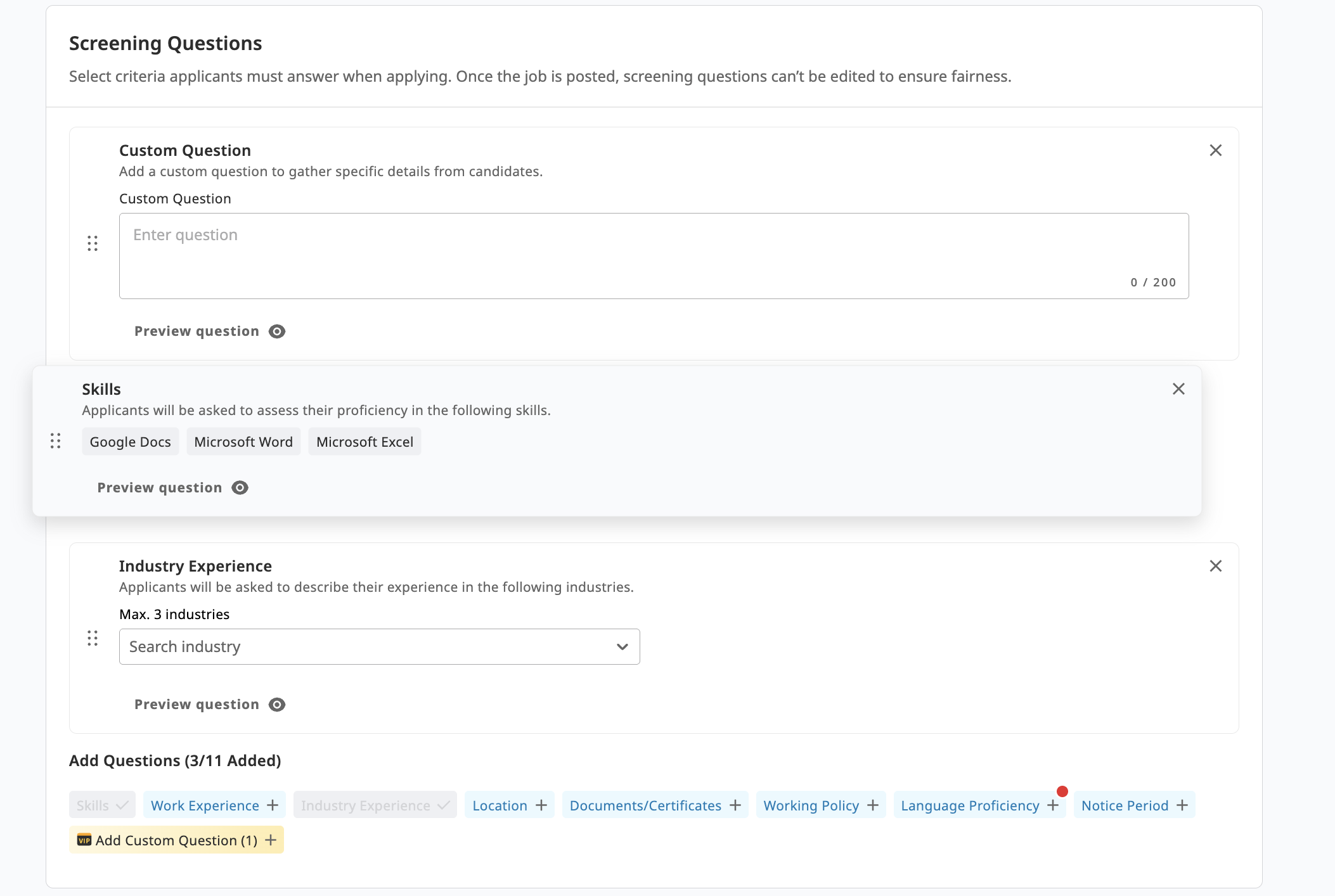Click the drag handle on the Custom Question card
The height and width of the screenshot is (896, 1335).
point(93,243)
